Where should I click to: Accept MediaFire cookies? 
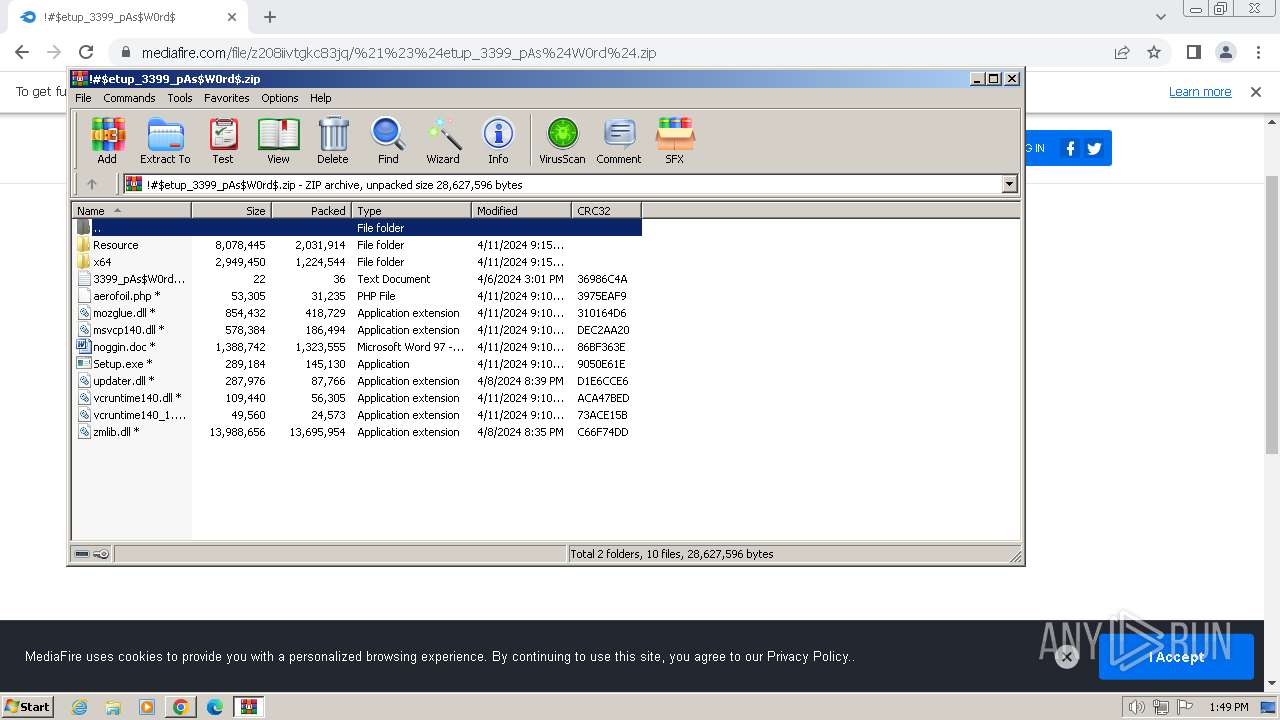click(1176, 657)
